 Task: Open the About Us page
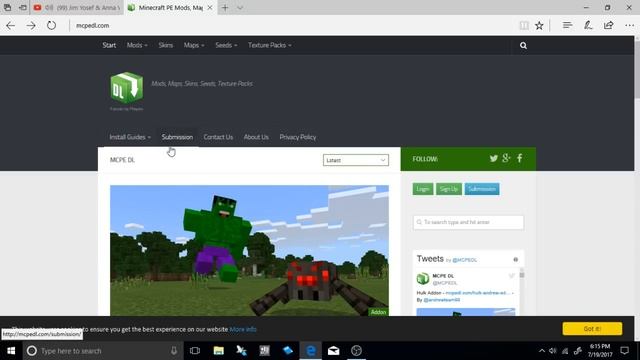(x=256, y=137)
